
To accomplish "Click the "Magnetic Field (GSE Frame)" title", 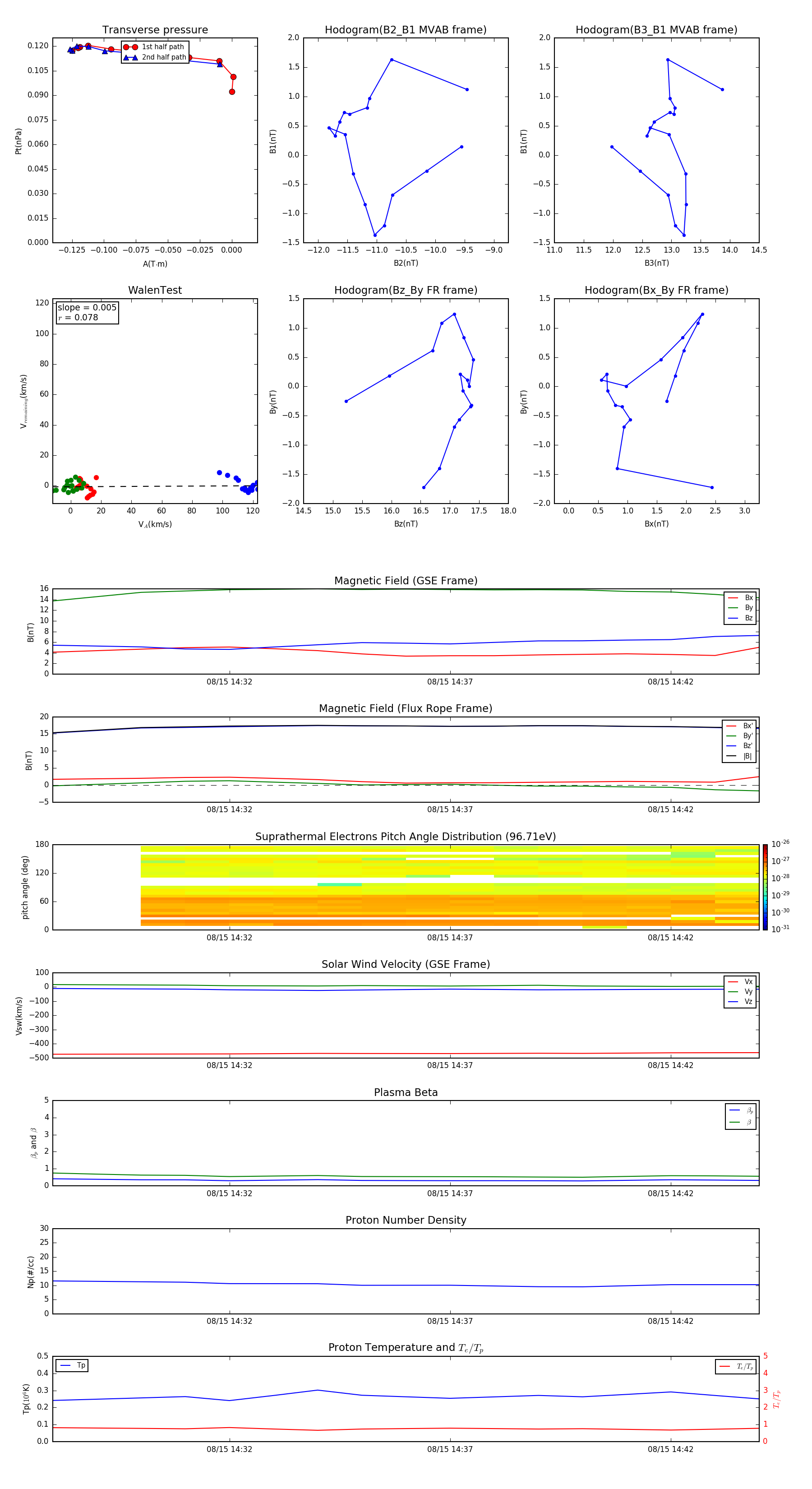I will [406, 581].
